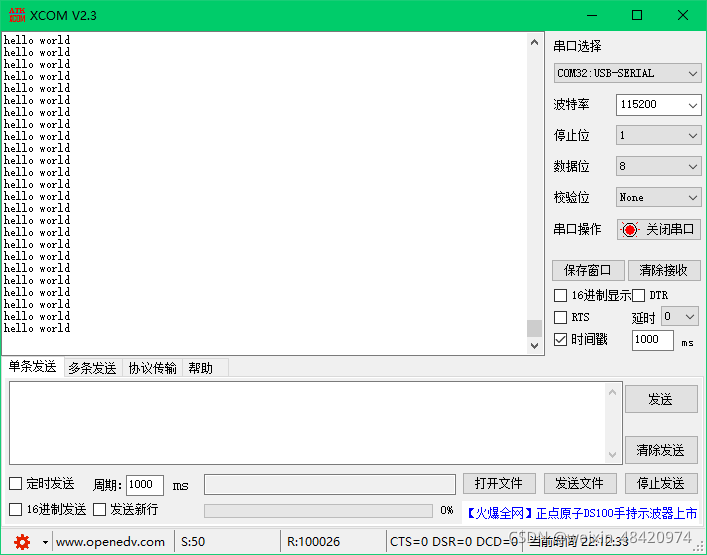Screen dimensions: 707x555
Task: Click the 清除接收 clear receive button
Action: (x=664, y=271)
